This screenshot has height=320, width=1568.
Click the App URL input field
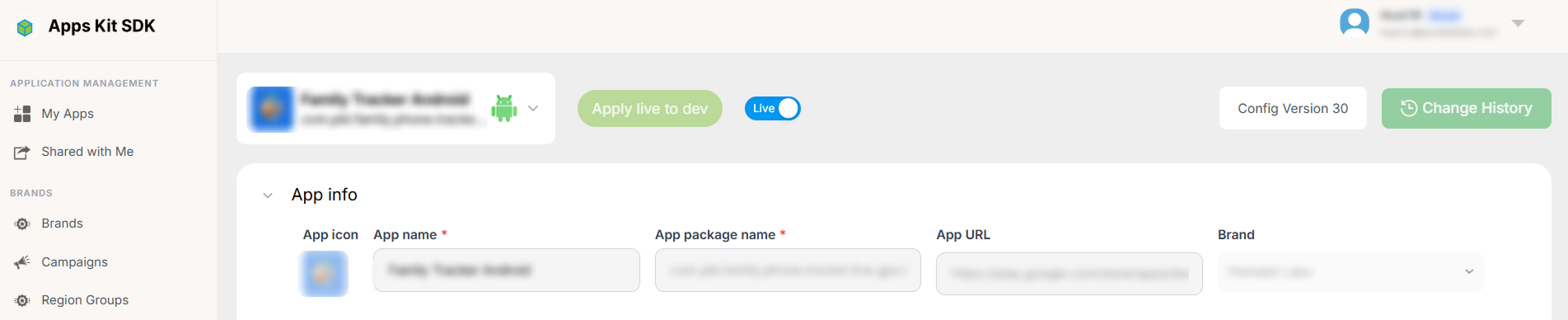(x=1070, y=273)
